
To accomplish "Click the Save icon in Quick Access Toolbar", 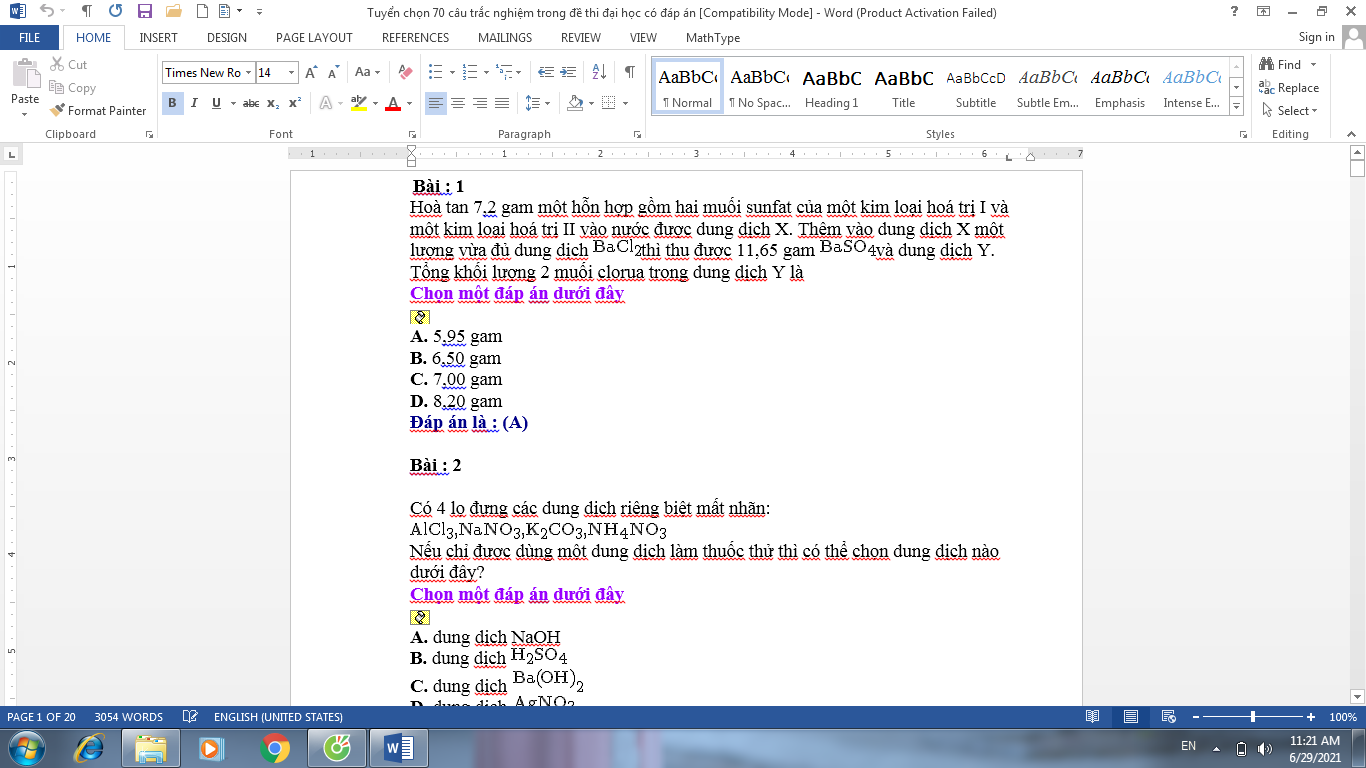I will (144, 12).
